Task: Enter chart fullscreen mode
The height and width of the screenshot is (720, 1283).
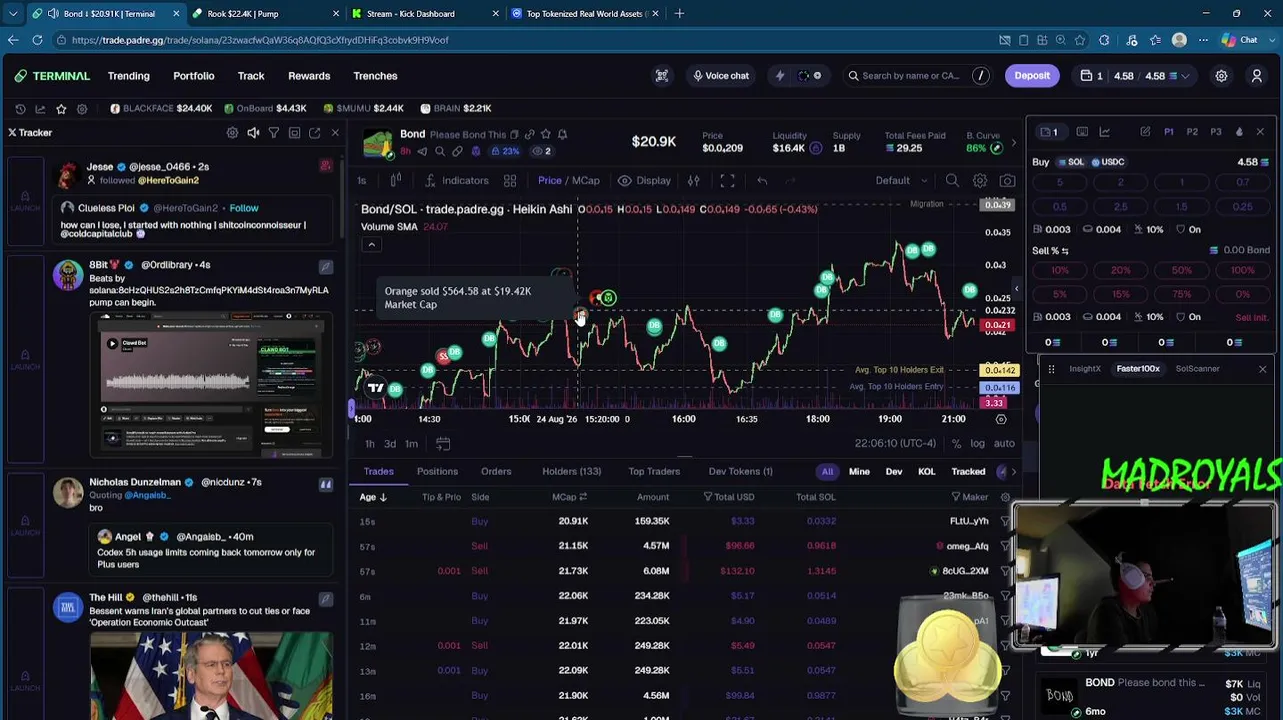Action: [x=727, y=181]
